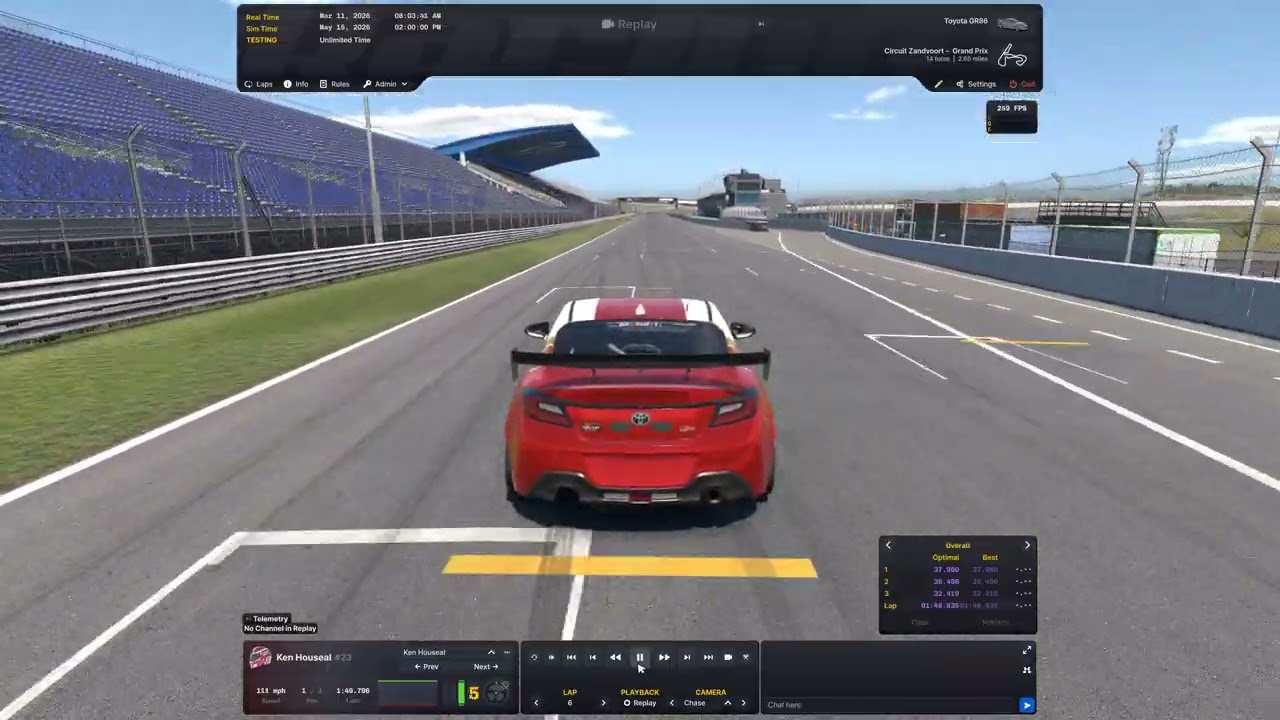Viewport: 1280px width, 720px height.
Task: Click the small skip icon right of Replay title
Action: point(761,24)
